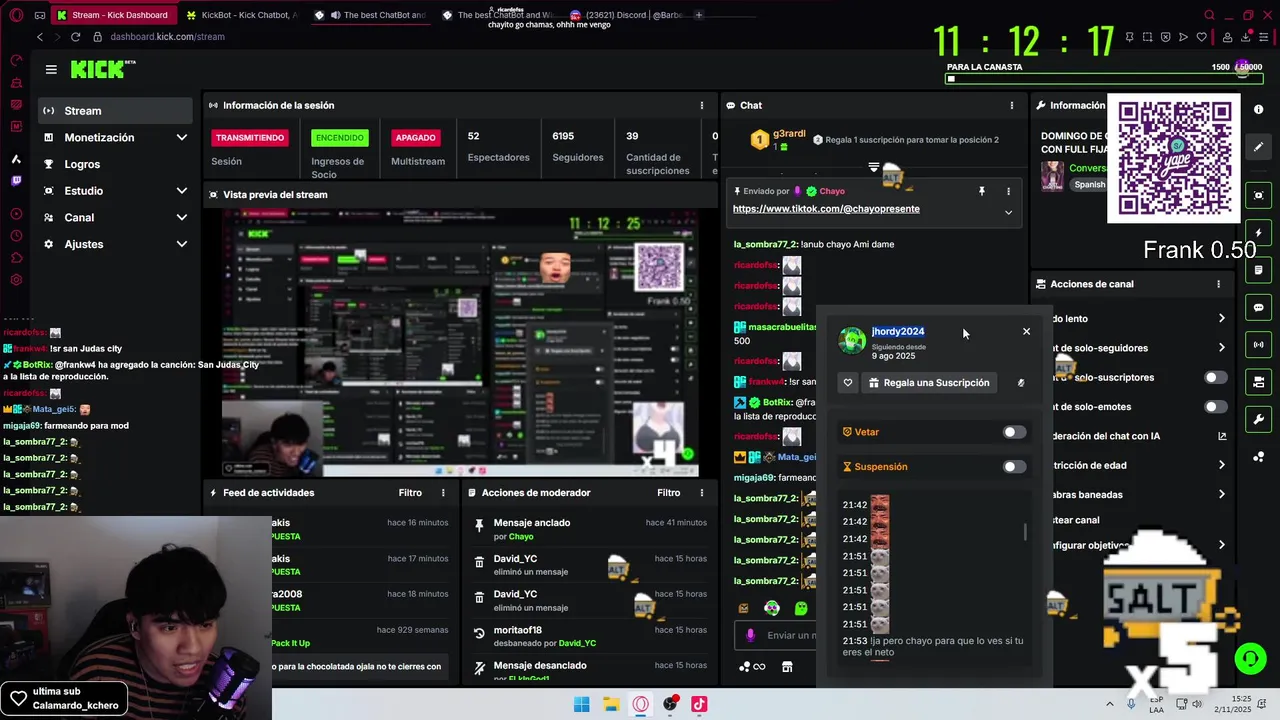
Task: Click the chat bubble icon in right sidebar
Action: 1258,307
